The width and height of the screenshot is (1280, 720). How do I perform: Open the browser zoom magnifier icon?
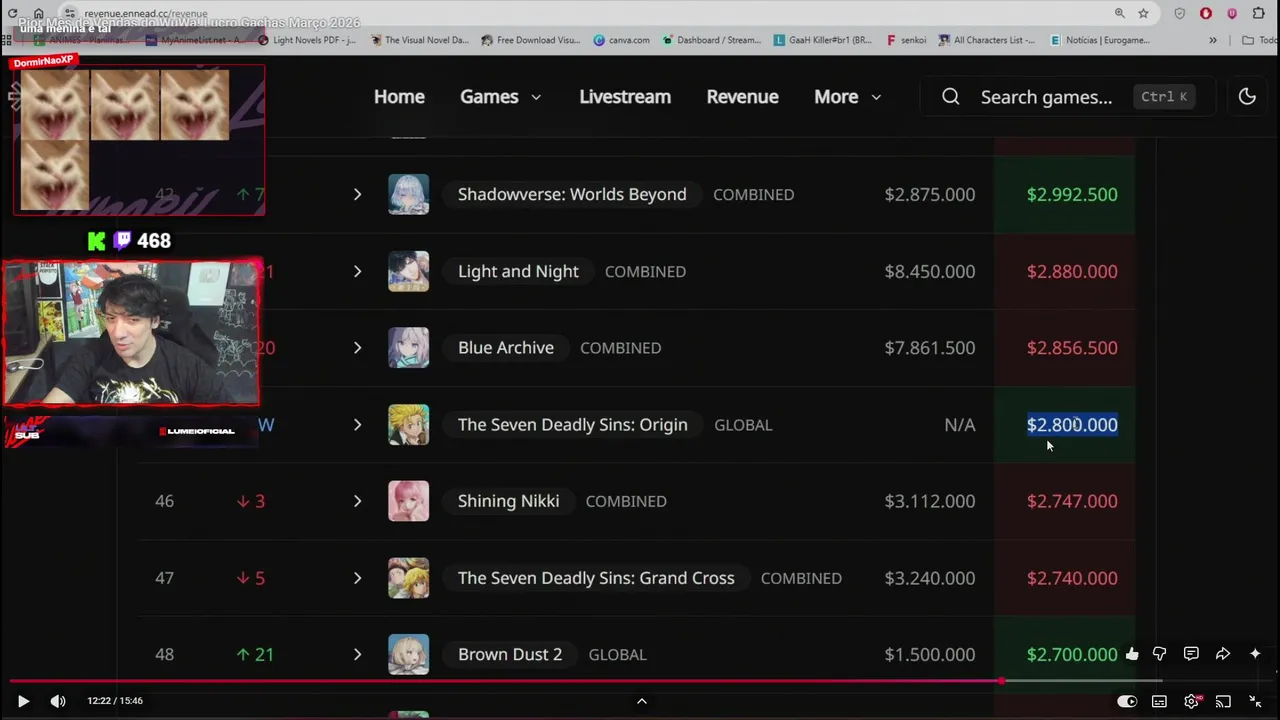click(x=1119, y=13)
